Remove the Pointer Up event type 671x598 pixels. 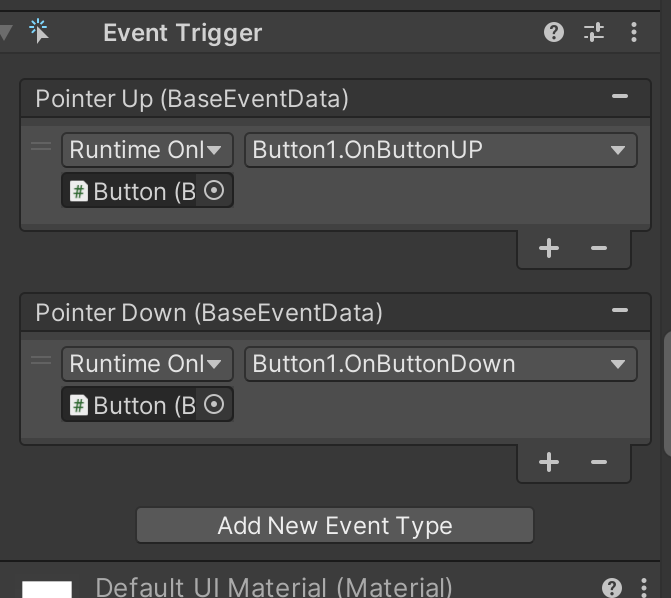(x=620, y=97)
